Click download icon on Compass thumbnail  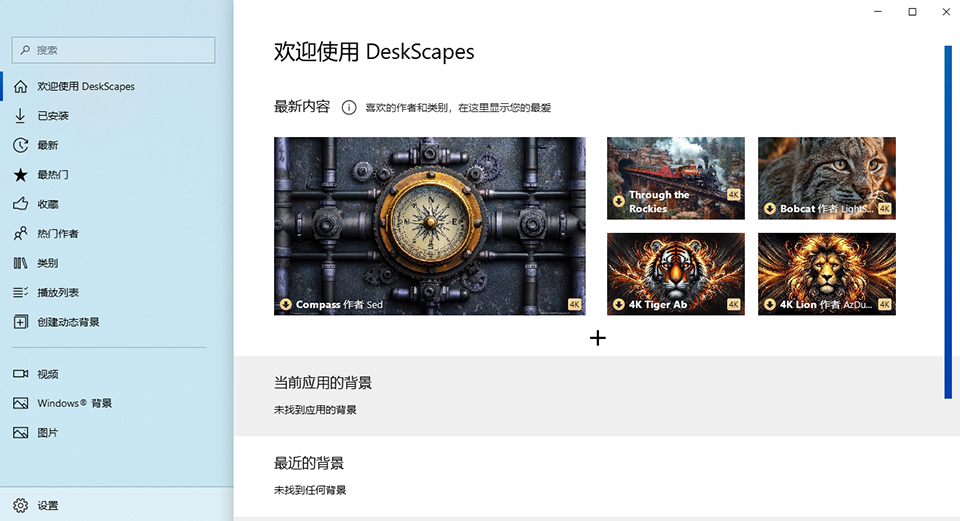point(285,304)
